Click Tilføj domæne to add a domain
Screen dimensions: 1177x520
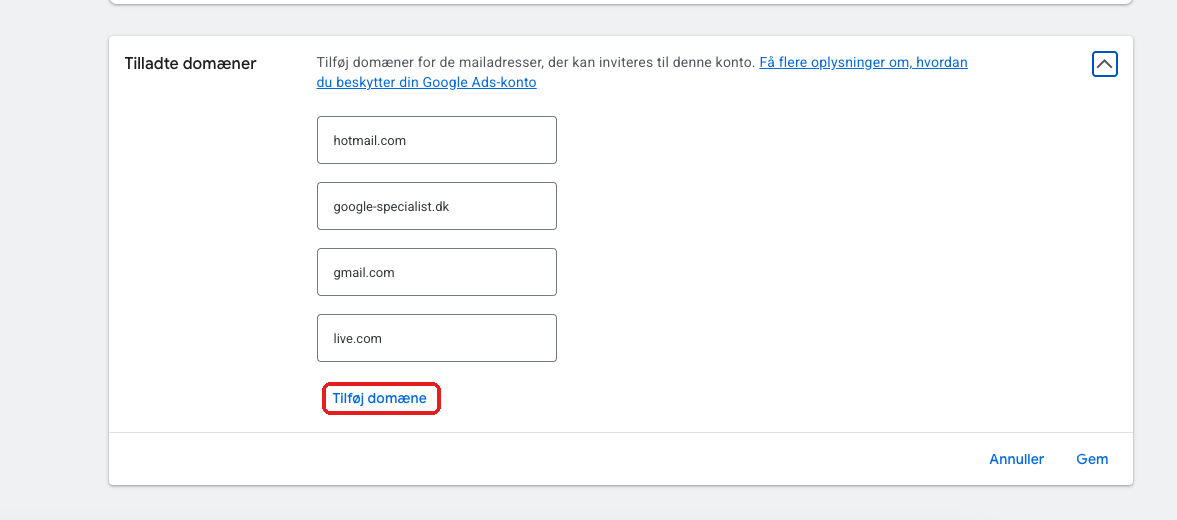[x=380, y=398]
